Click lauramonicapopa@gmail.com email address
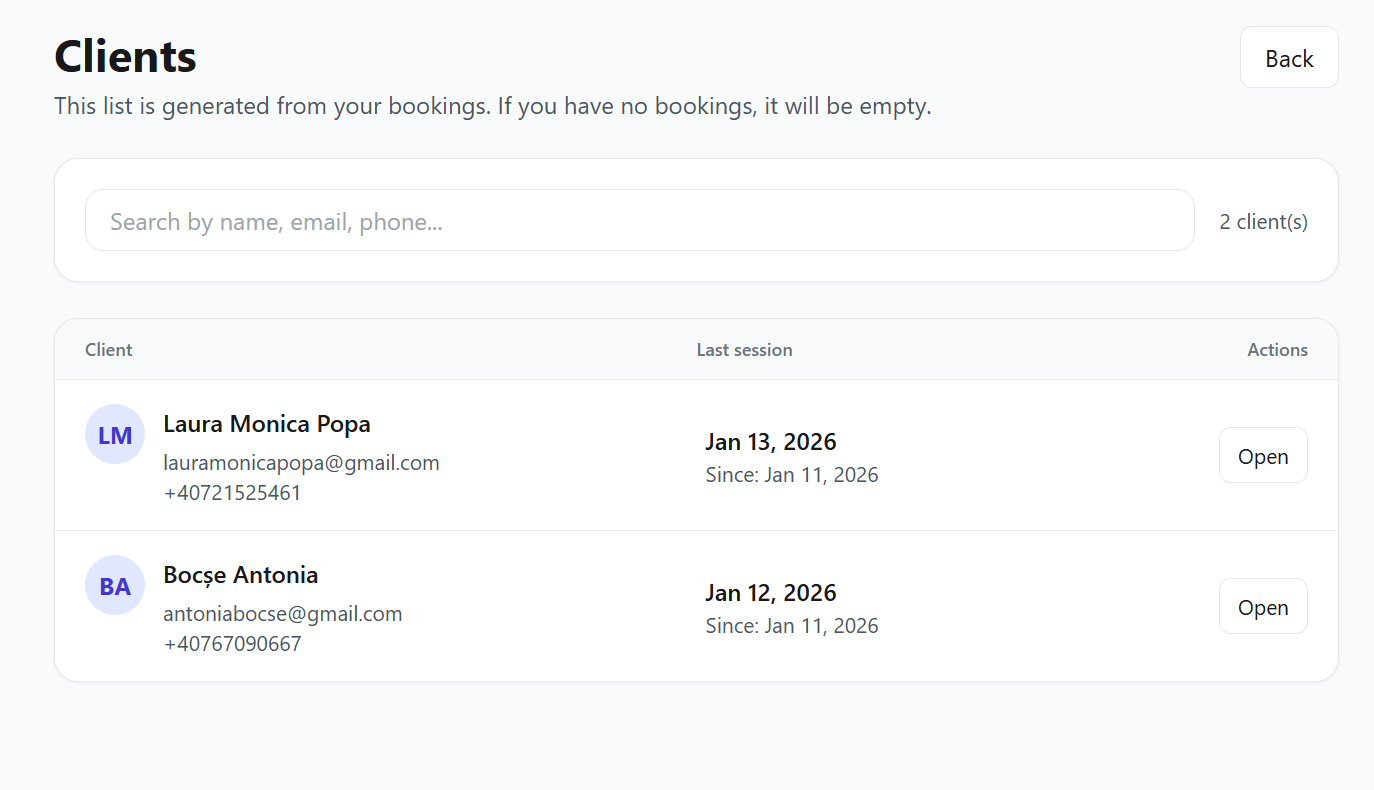 [301, 463]
